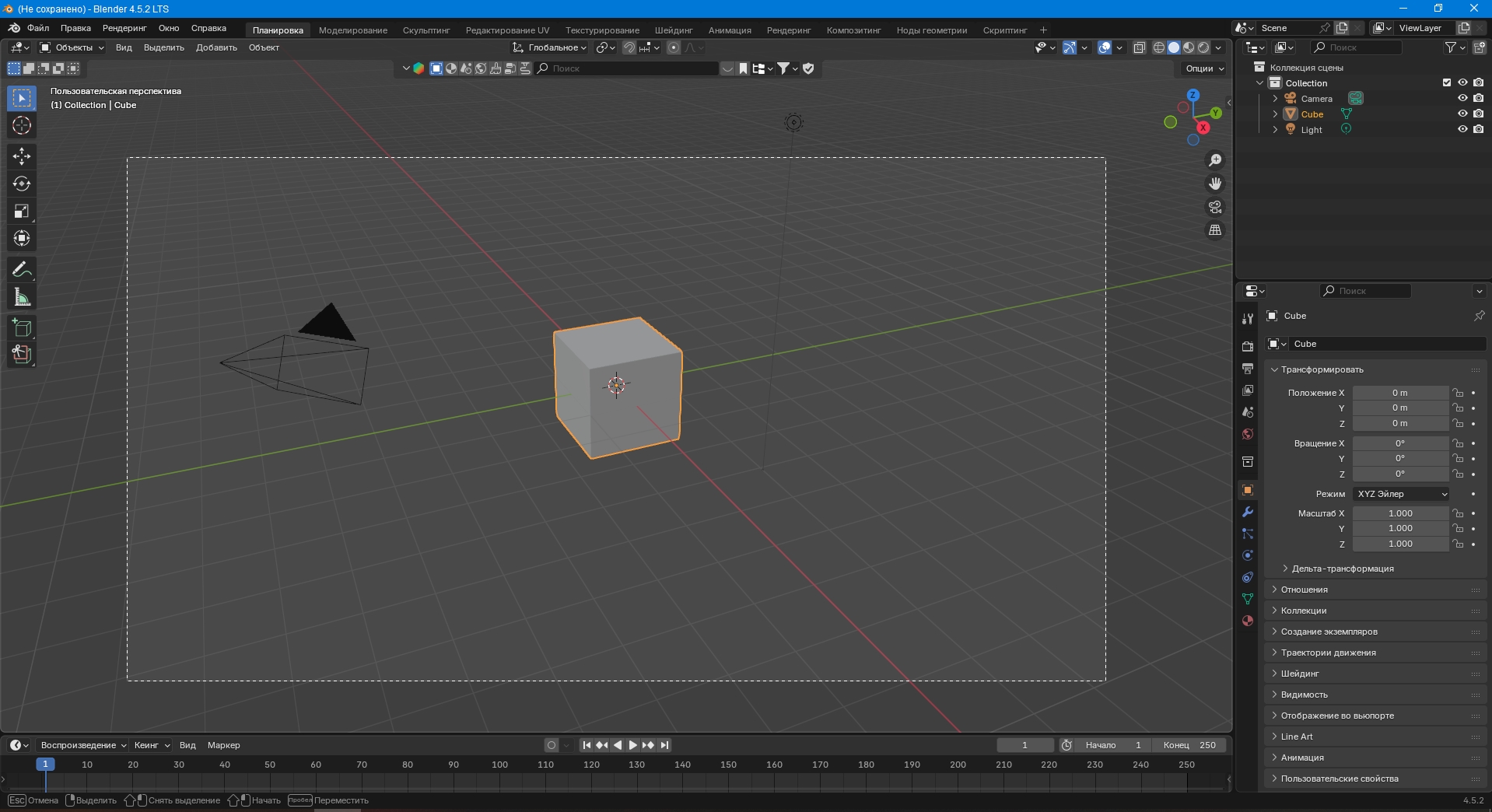1492x812 pixels.
Task: Uncheck Collection exclude-from-view-layer checkbox
Action: coord(1447,82)
